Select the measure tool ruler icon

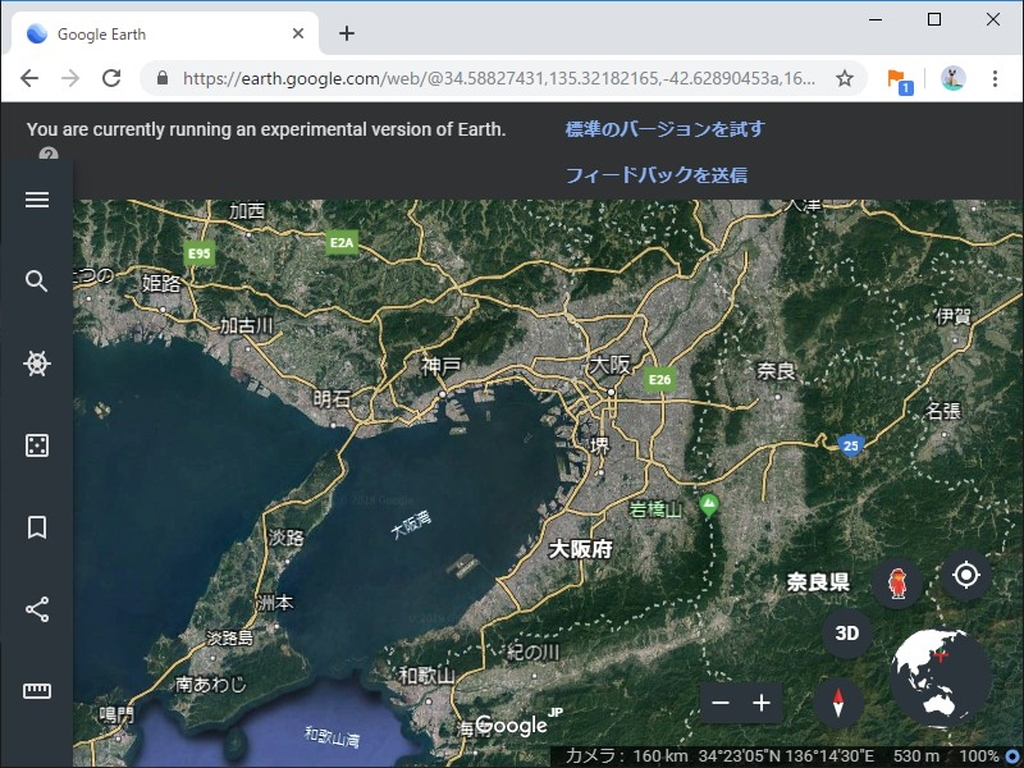pyautogui.click(x=37, y=691)
